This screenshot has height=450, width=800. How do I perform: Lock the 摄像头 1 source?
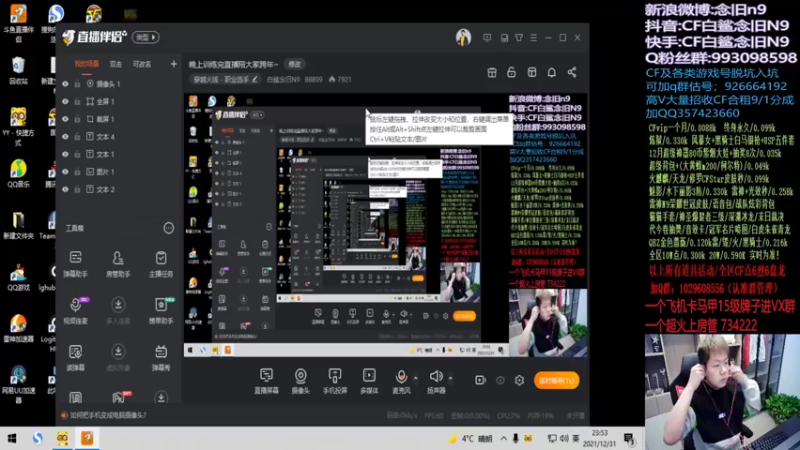tap(78, 84)
